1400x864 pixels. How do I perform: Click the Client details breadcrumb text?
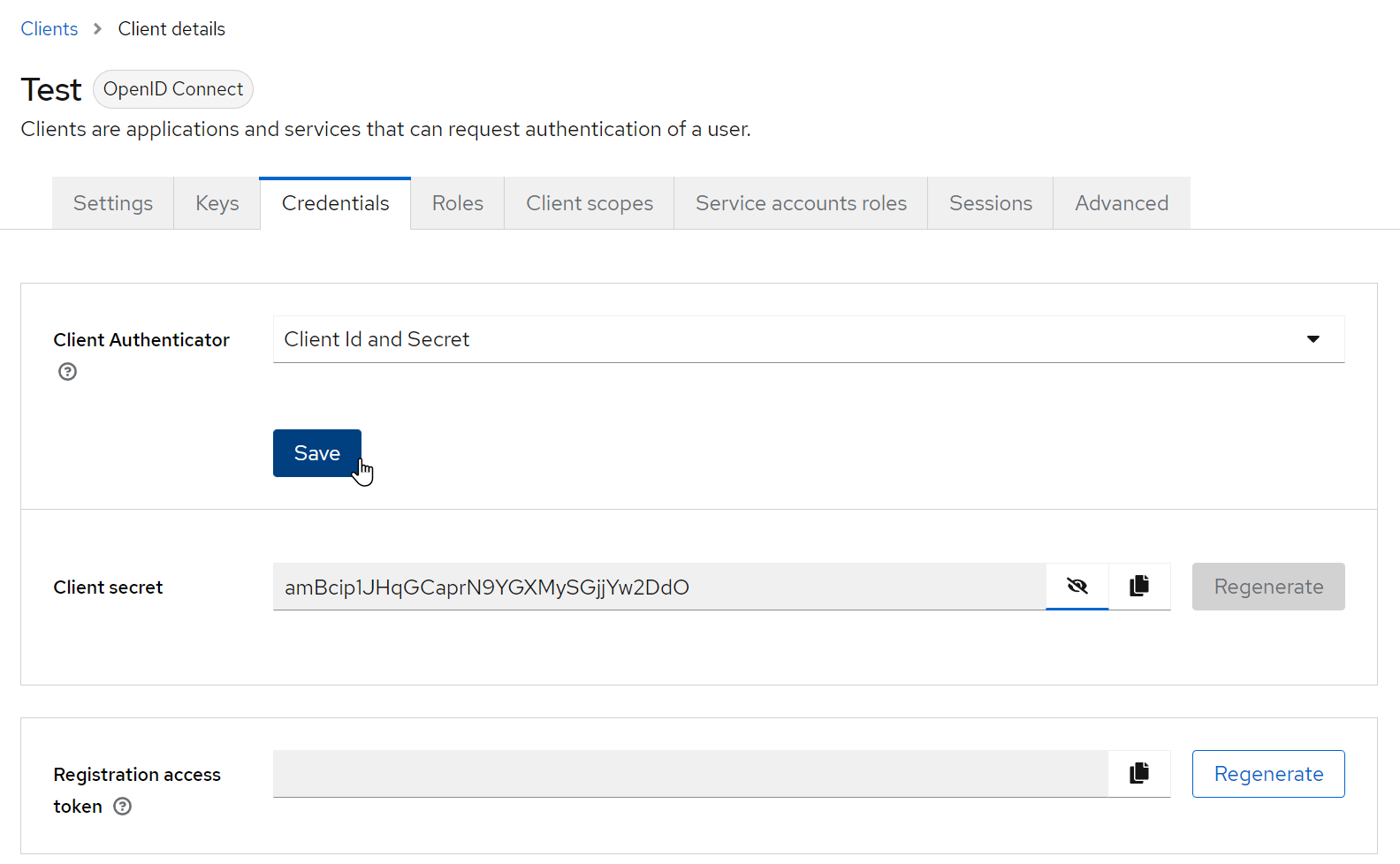click(x=171, y=29)
